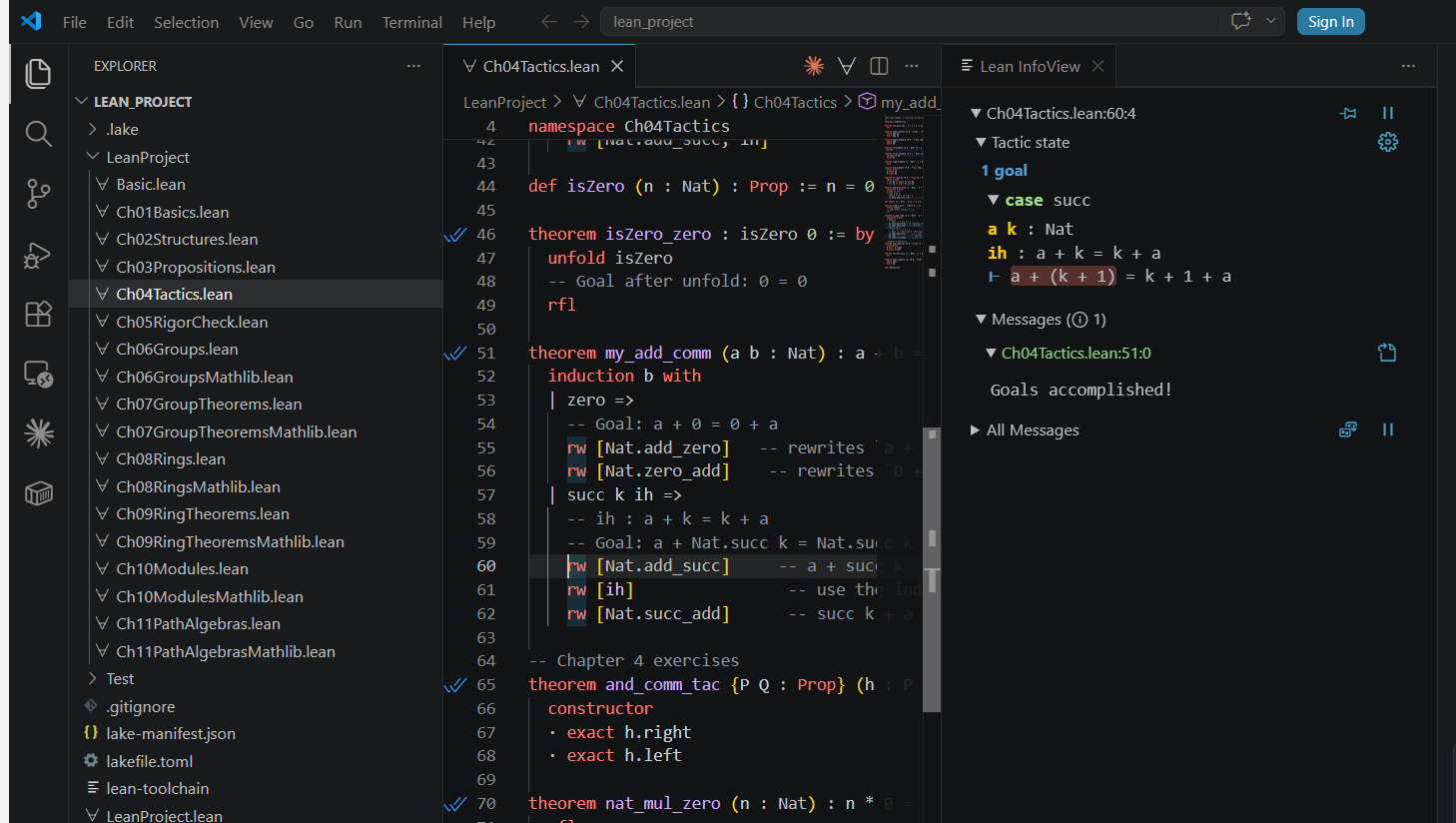Open Lean InfoView panel's more actions menu
This screenshot has height=823, width=1456.
[1408, 66]
